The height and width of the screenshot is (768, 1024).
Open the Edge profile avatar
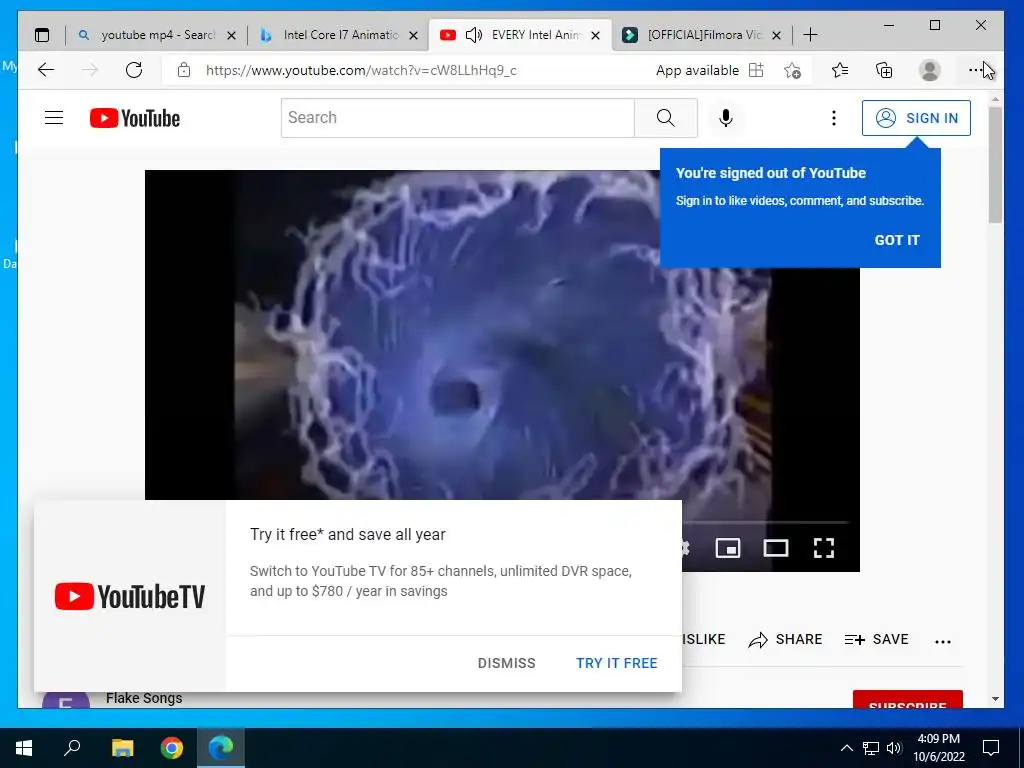(929, 70)
